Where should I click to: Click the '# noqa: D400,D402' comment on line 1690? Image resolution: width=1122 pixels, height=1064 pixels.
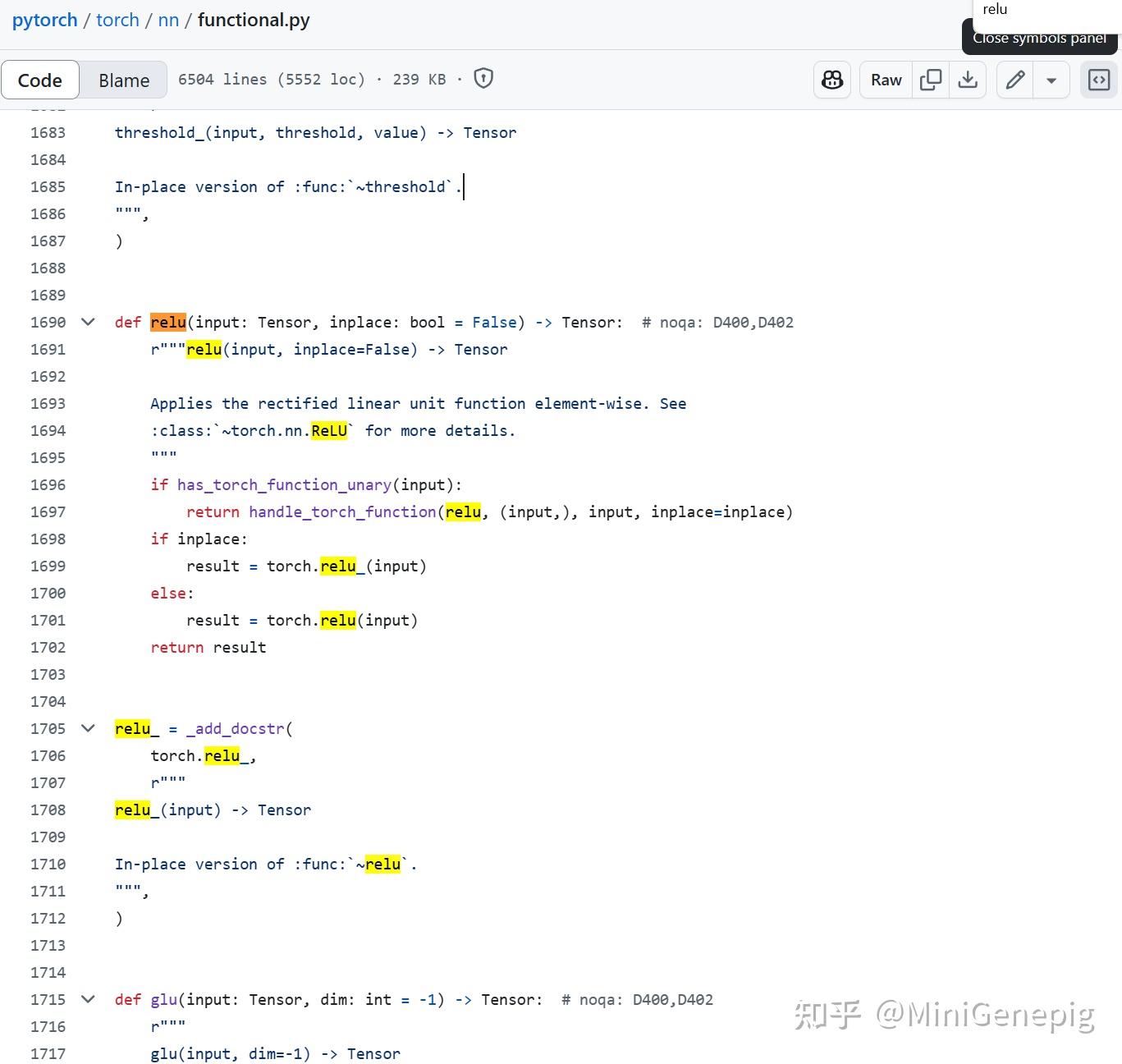click(717, 322)
